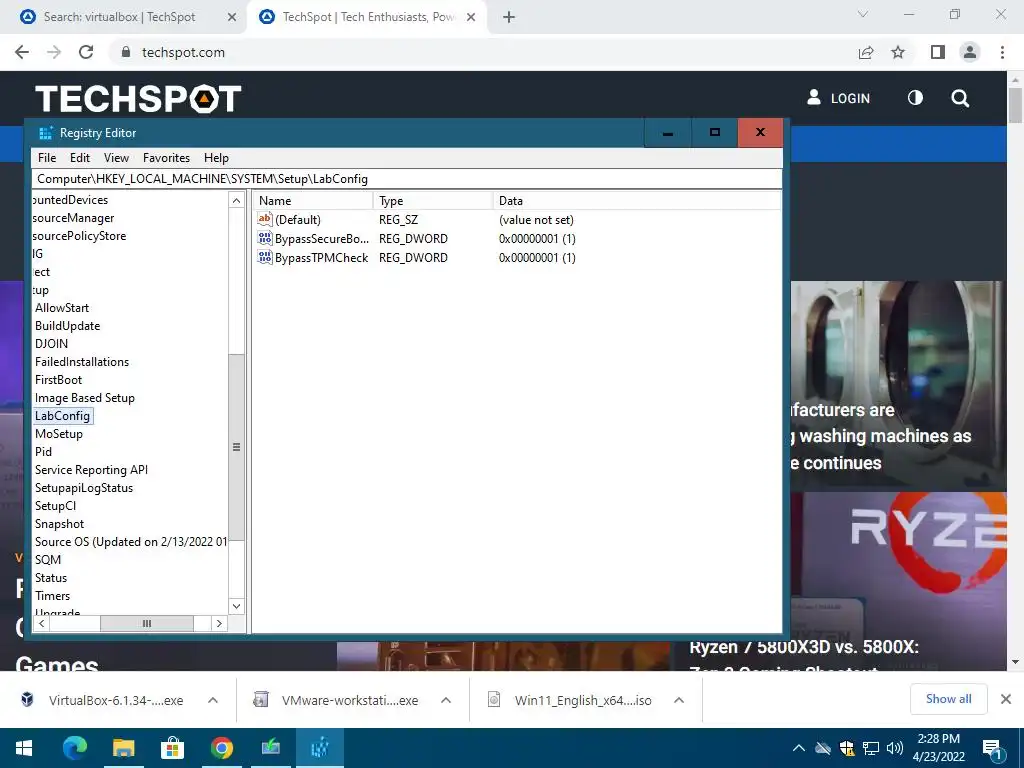Select the BuildUpdate key
Image resolution: width=1024 pixels, height=768 pixels.
click(67, 326)
